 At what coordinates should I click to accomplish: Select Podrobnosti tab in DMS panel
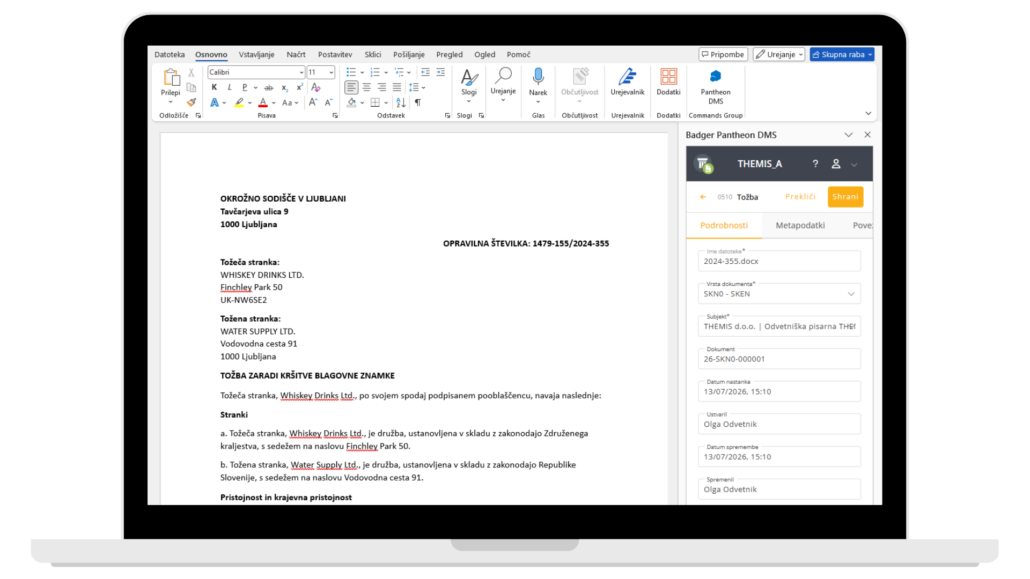coord(724,225)
